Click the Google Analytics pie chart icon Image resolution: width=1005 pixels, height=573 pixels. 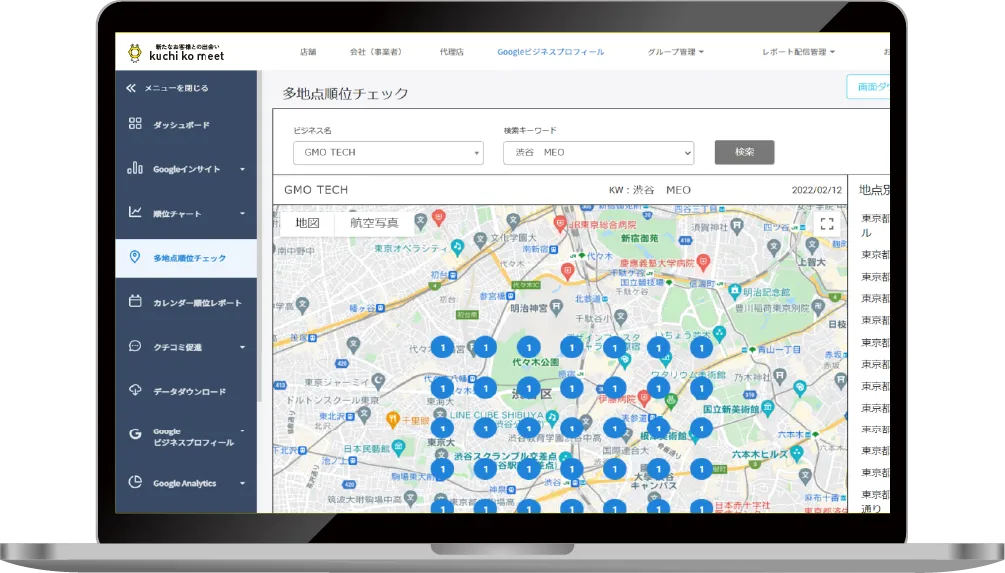pyautogui.click(x=135, y=483)
